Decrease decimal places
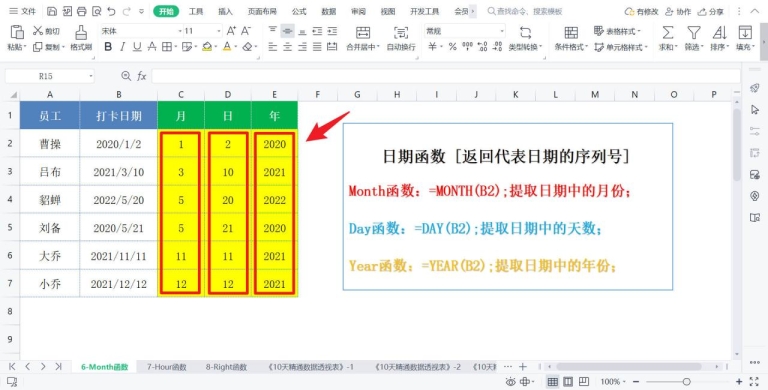 (x=498, y=47)
